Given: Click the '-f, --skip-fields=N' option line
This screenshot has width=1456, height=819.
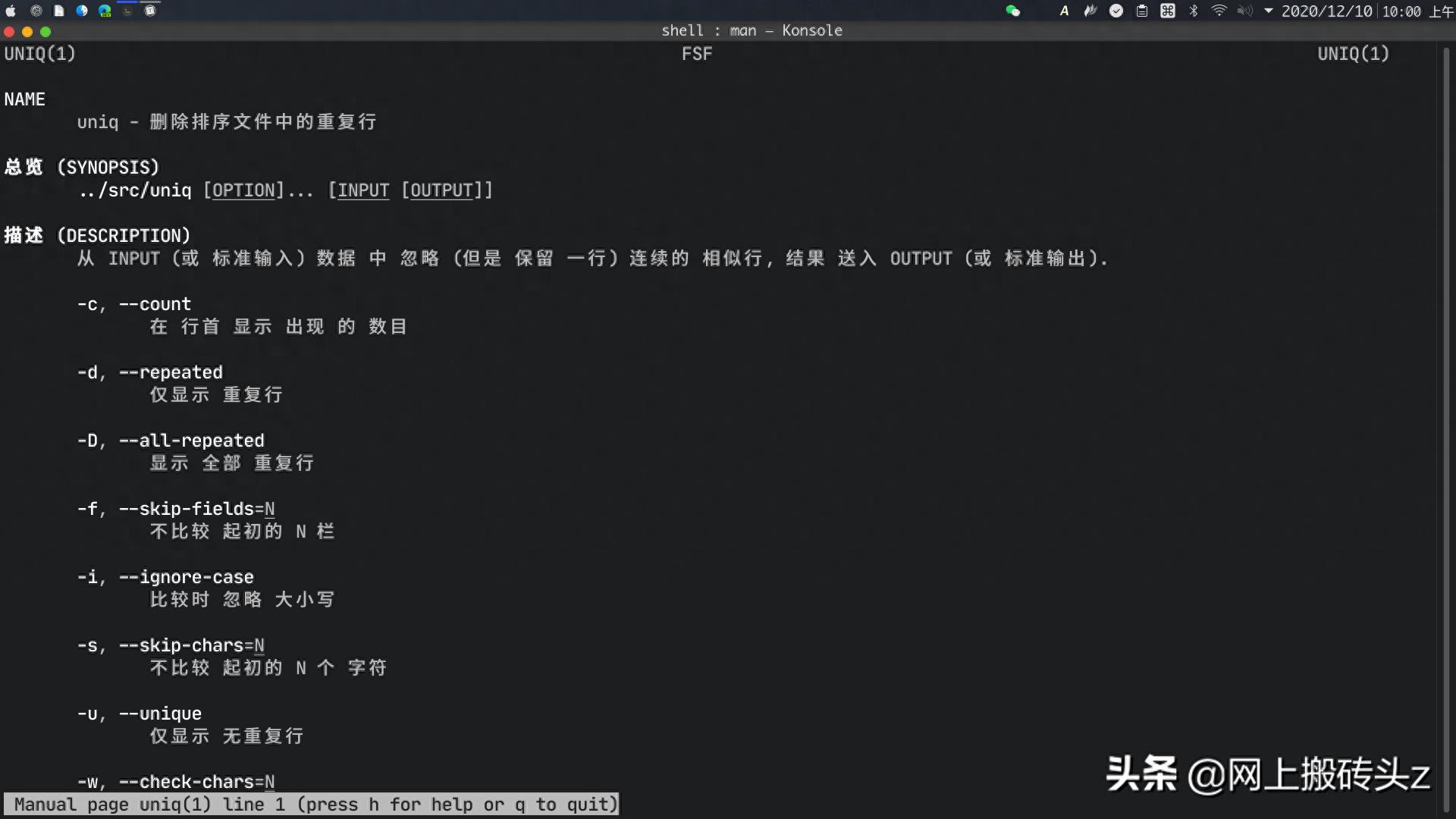Looking at the screenshot, I should coord(176,509).
